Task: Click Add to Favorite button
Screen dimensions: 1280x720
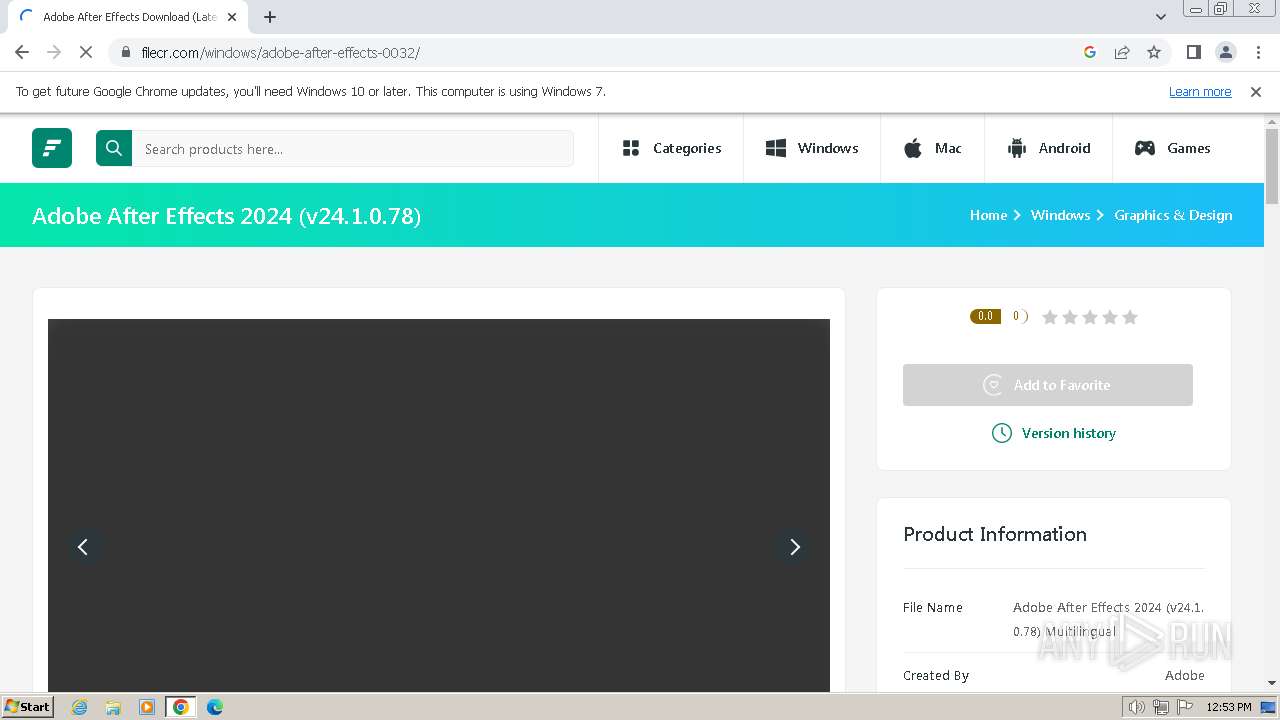Action: pos(1048,385)
